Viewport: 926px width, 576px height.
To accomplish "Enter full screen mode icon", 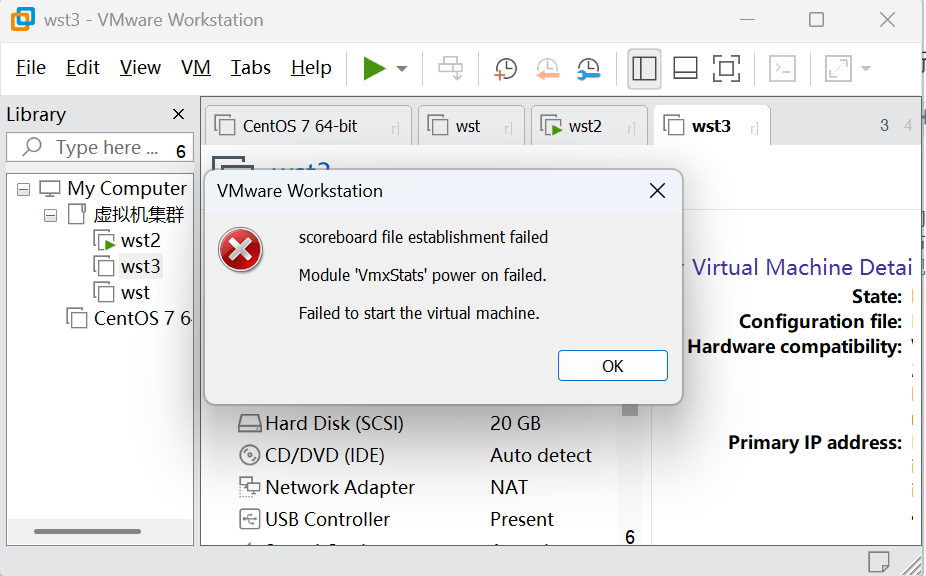I will 726,69.
